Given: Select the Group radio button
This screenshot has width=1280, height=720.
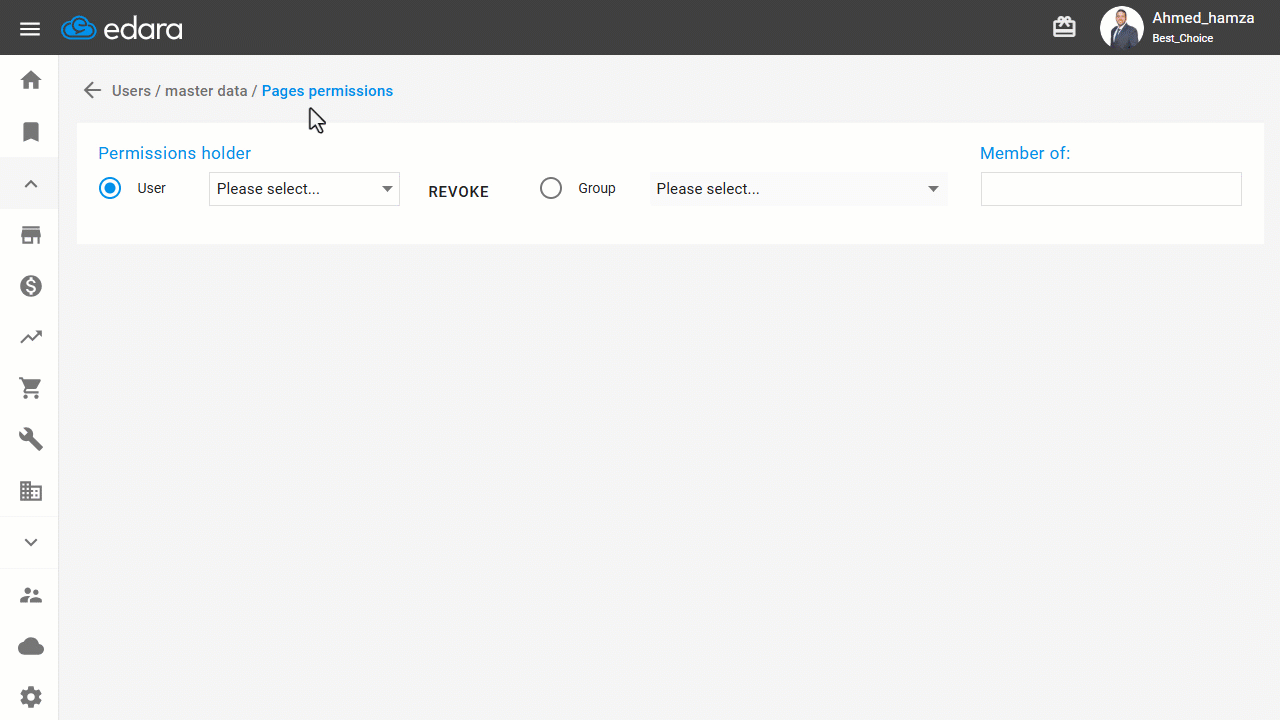Looking at the screenshot, I should (551, 188).
